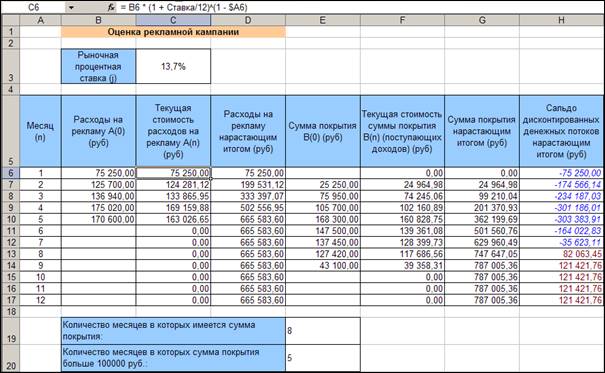Click cell G14 showing 787 005,36
This screenshot has height=373, width=605.
pos(482,266)
